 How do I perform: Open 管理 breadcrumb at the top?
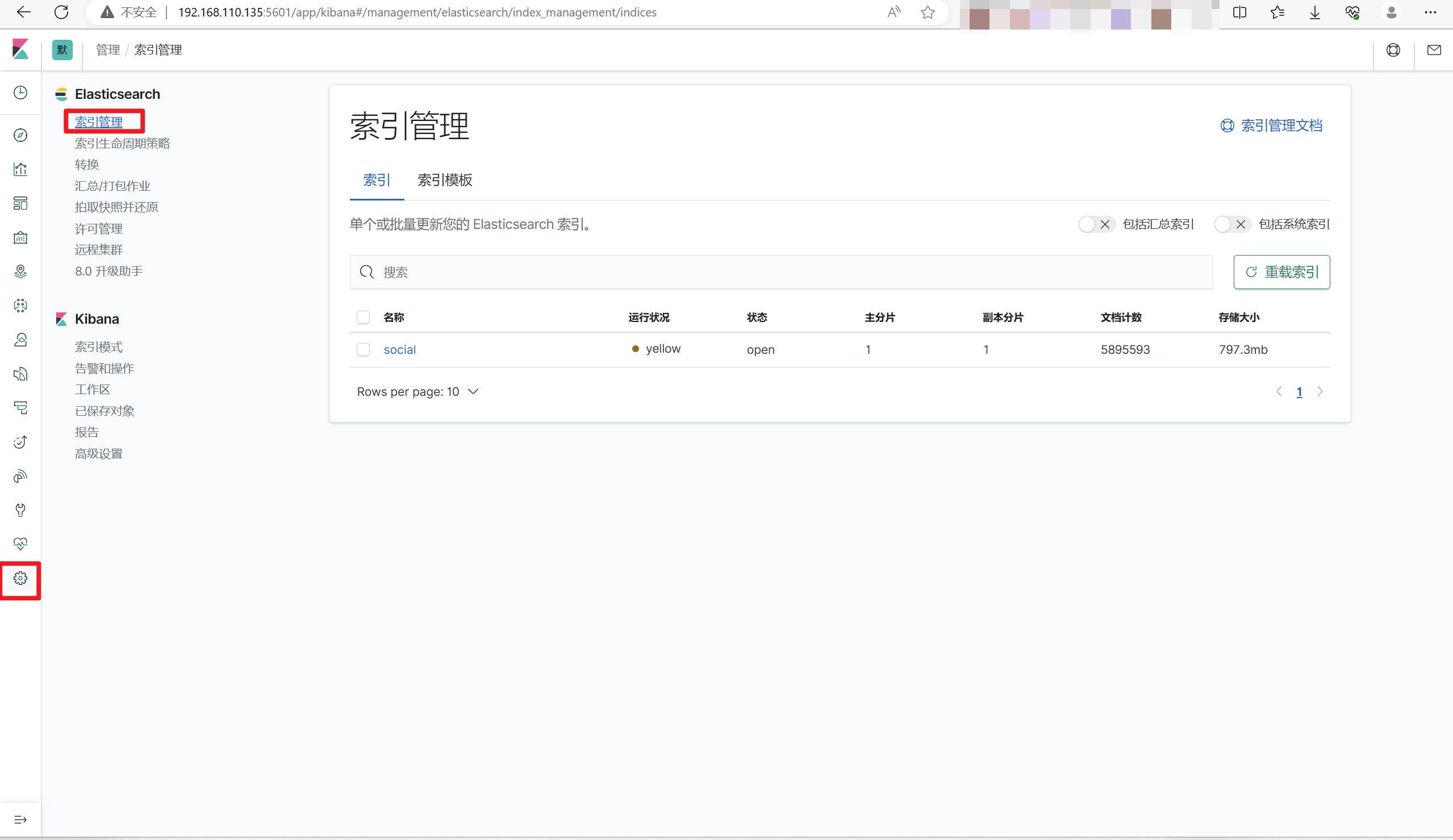tap(107, 49)
